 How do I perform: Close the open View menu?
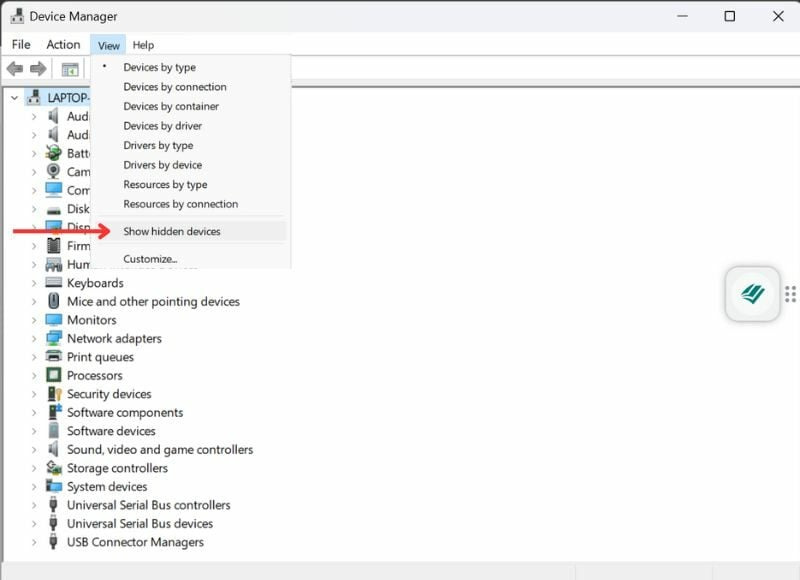coord(109,45)
